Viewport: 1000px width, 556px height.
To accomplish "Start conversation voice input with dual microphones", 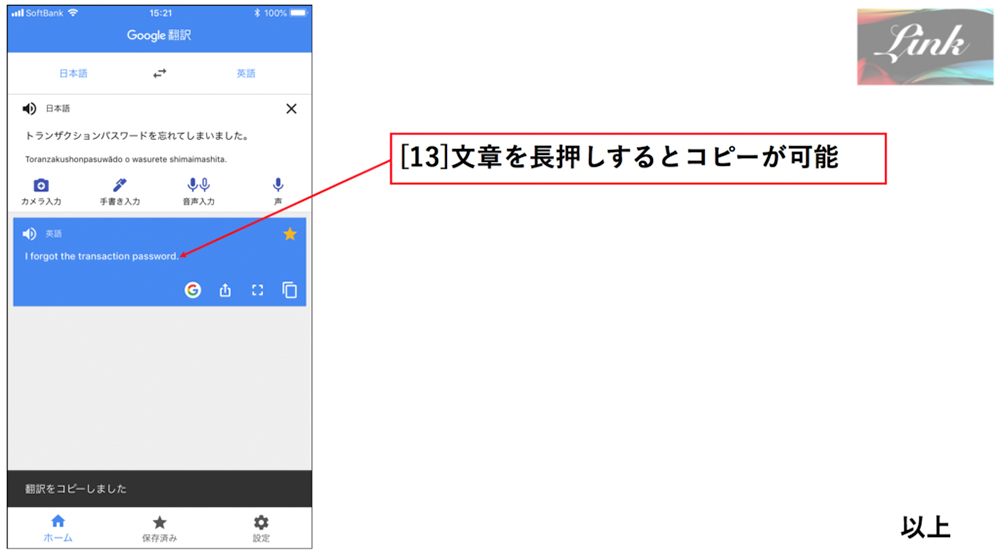I will [x=198, y=186].
